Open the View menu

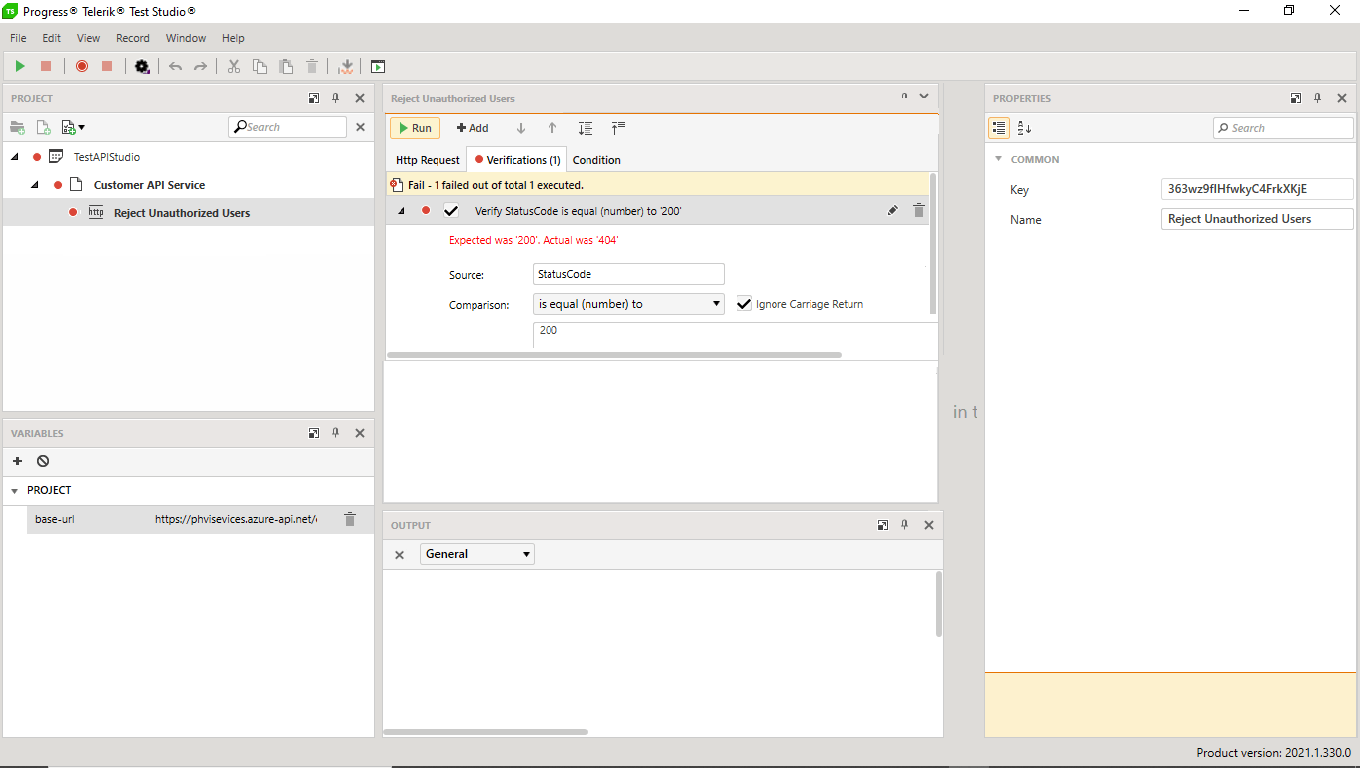(x=89, y=38)
